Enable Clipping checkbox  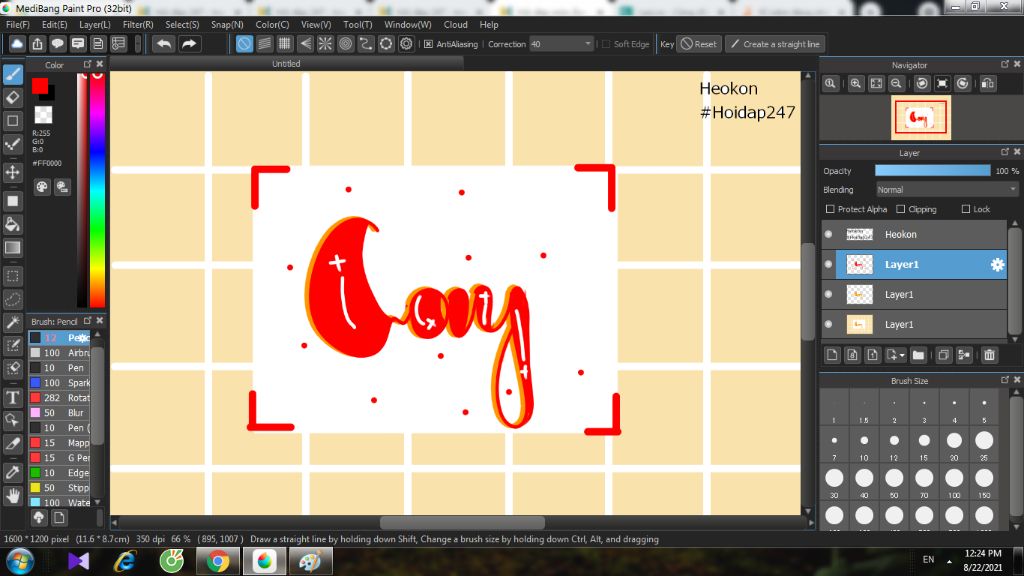click(901, 209)
